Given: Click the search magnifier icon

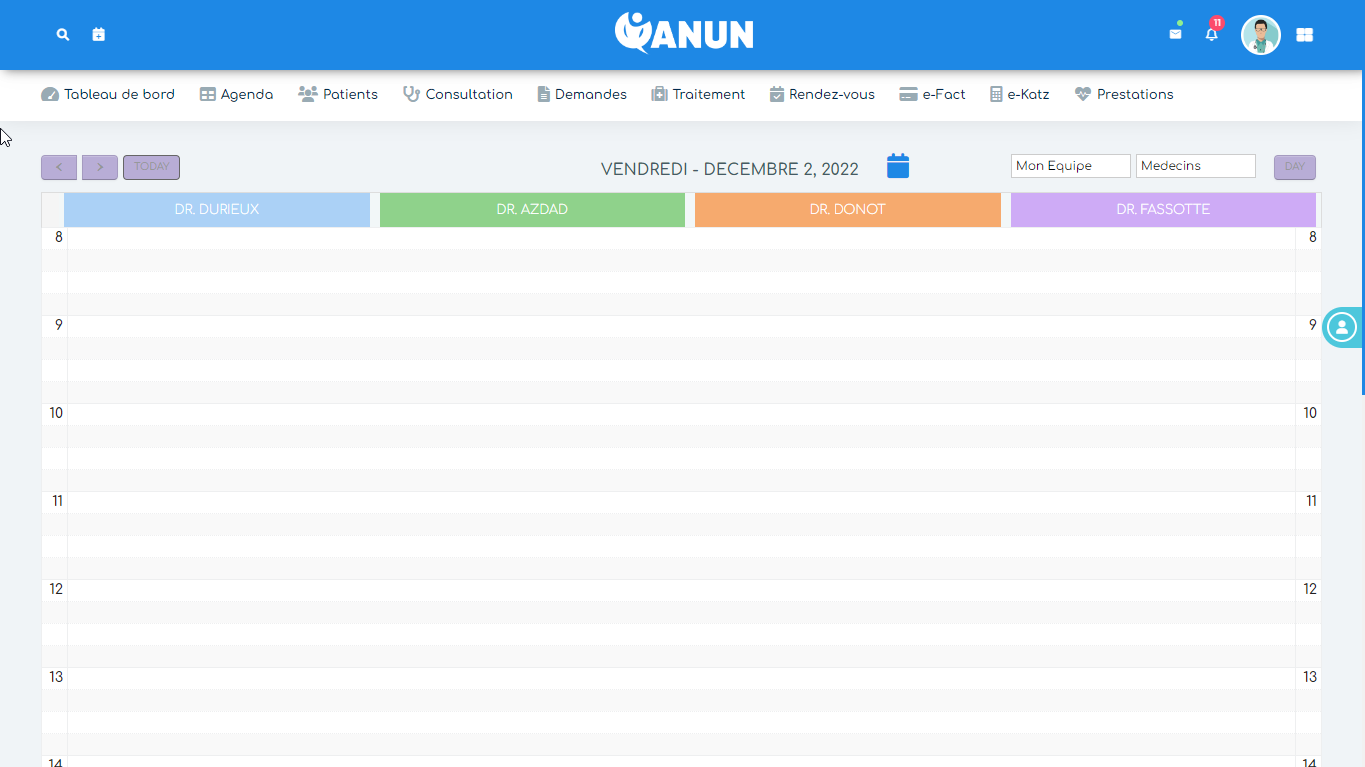Looking at the screenshot, I should coord(63,34).
